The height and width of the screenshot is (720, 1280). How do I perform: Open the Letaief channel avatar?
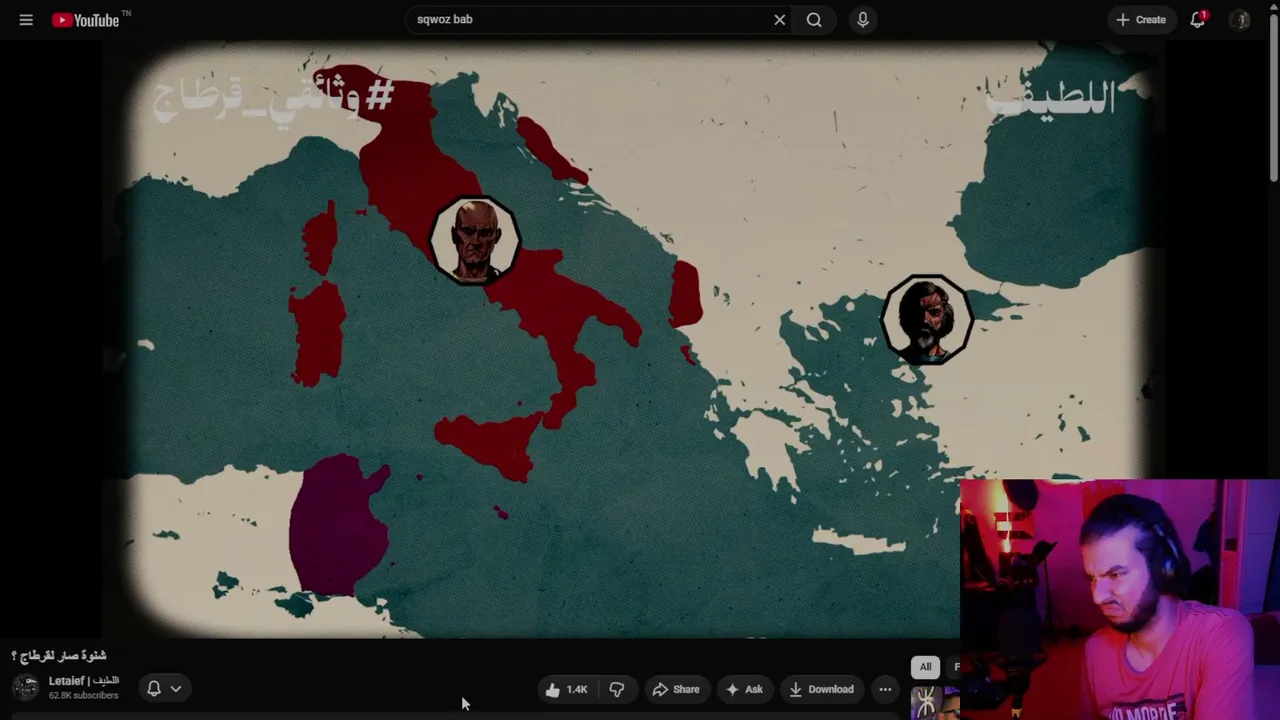coord(26,687)
